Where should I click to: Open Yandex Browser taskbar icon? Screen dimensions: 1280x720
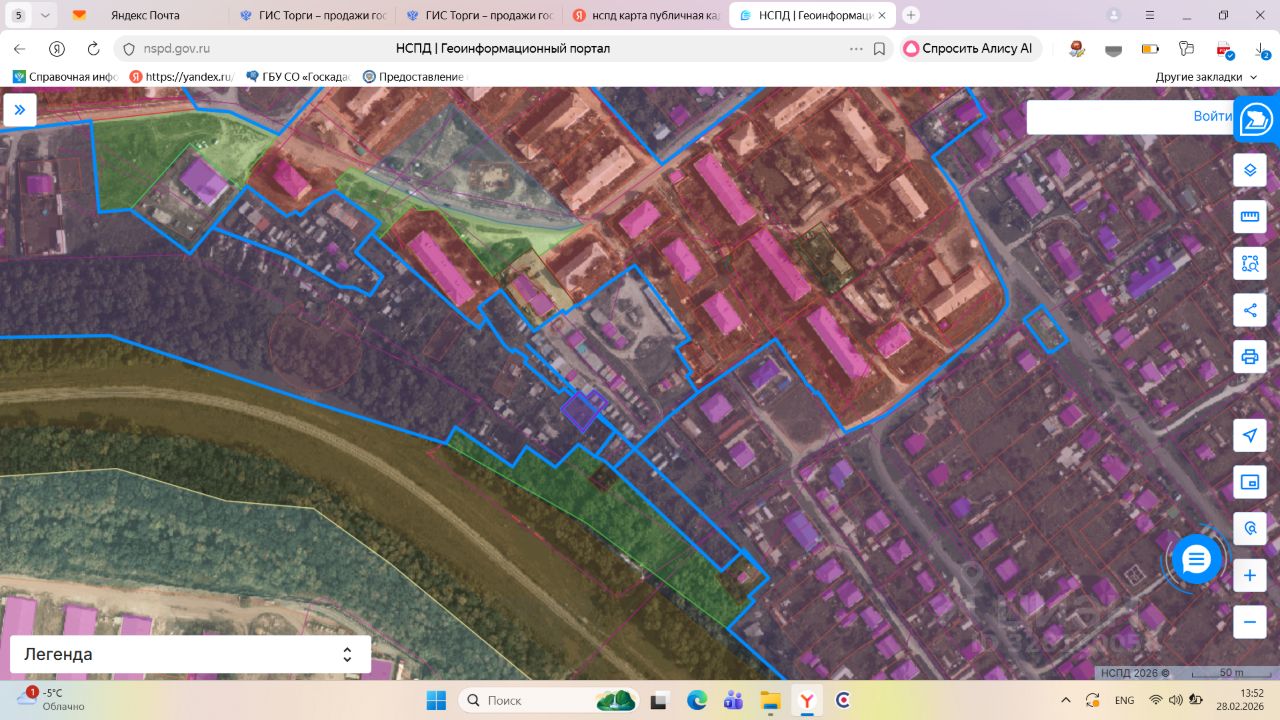[x=806, y=700]
